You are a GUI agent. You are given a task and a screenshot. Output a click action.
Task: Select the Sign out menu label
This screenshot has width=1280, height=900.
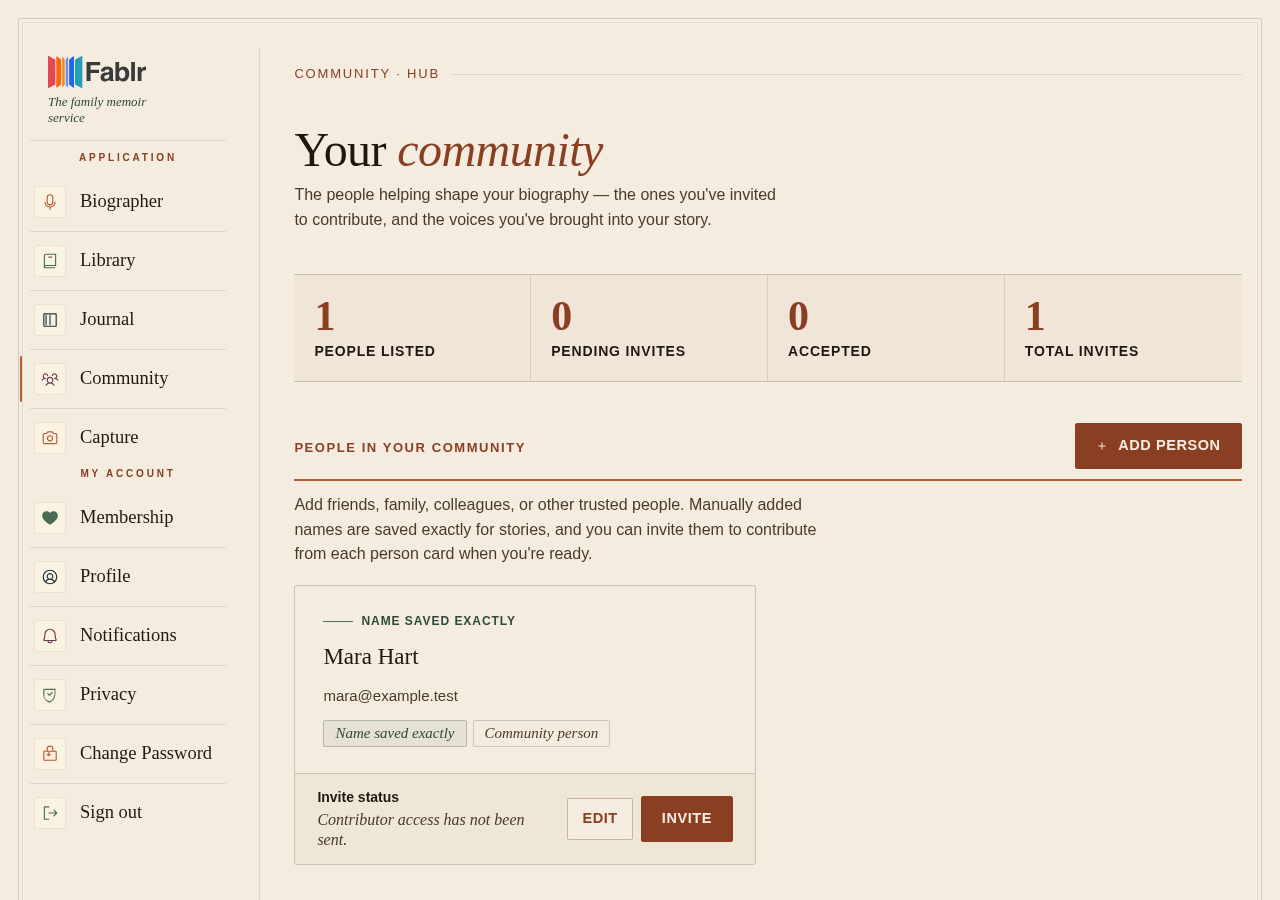pos(111,812)
